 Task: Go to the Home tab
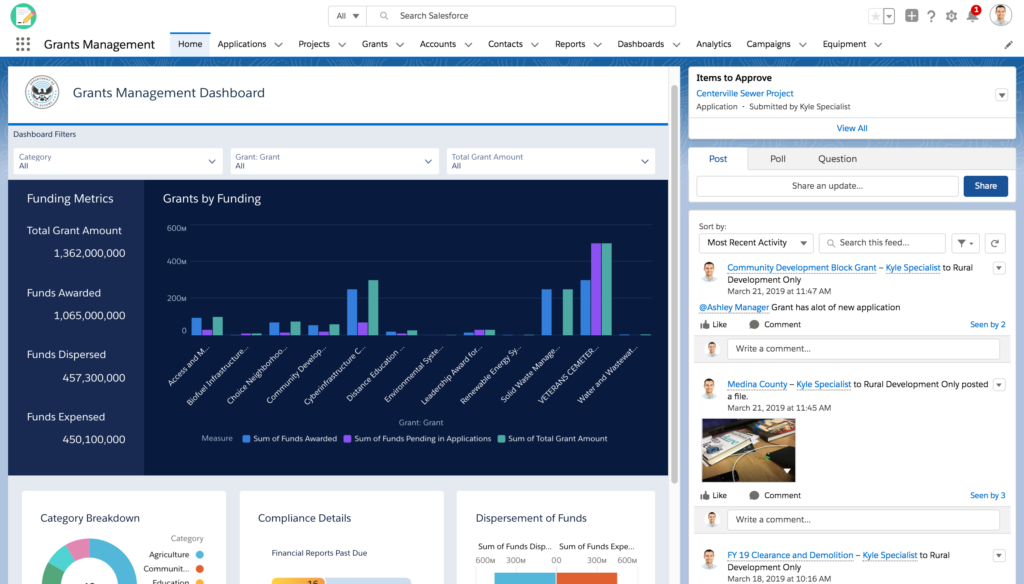point(190,44)
